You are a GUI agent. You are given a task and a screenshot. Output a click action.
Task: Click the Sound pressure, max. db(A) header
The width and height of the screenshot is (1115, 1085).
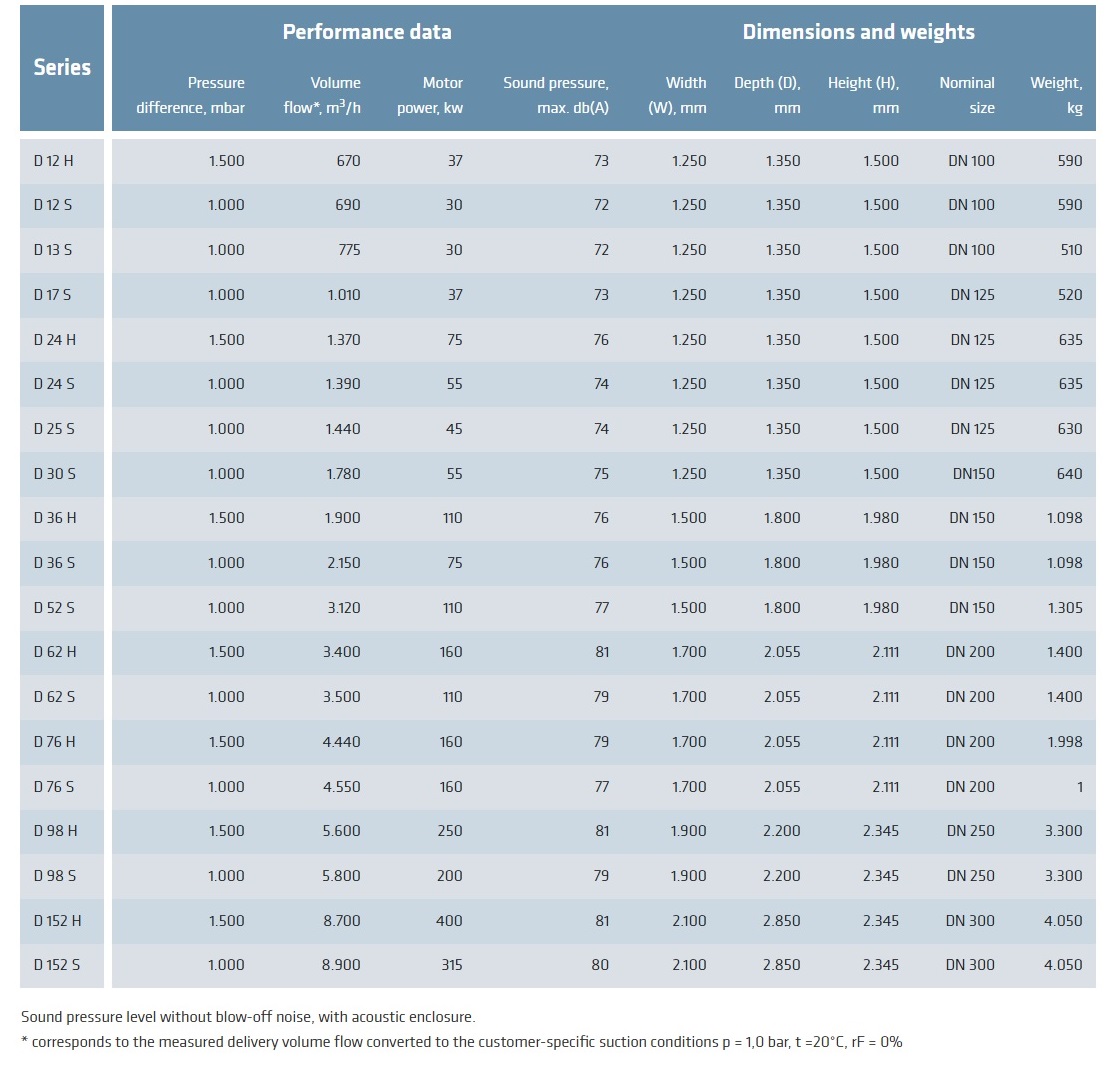pos(556,95)
